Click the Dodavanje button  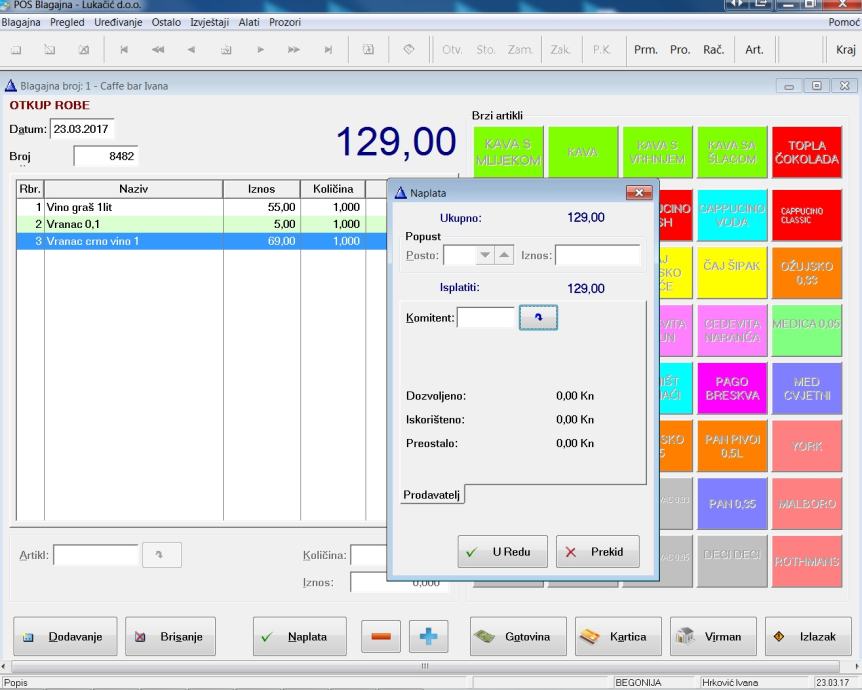[x=65, y=636]
